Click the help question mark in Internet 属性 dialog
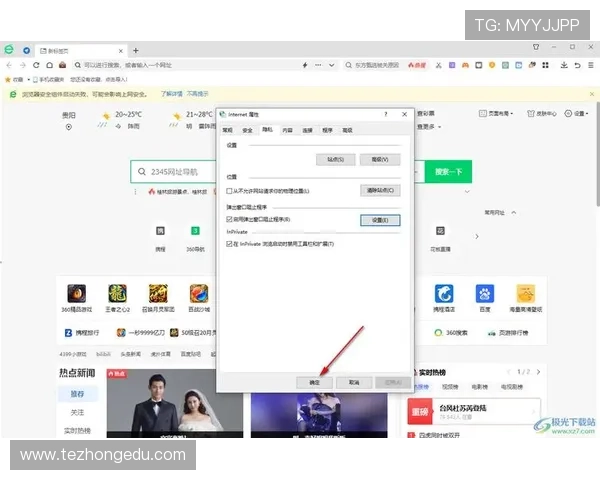The width and height of the screenshot is (600, 480). click(x=386, y=114)
